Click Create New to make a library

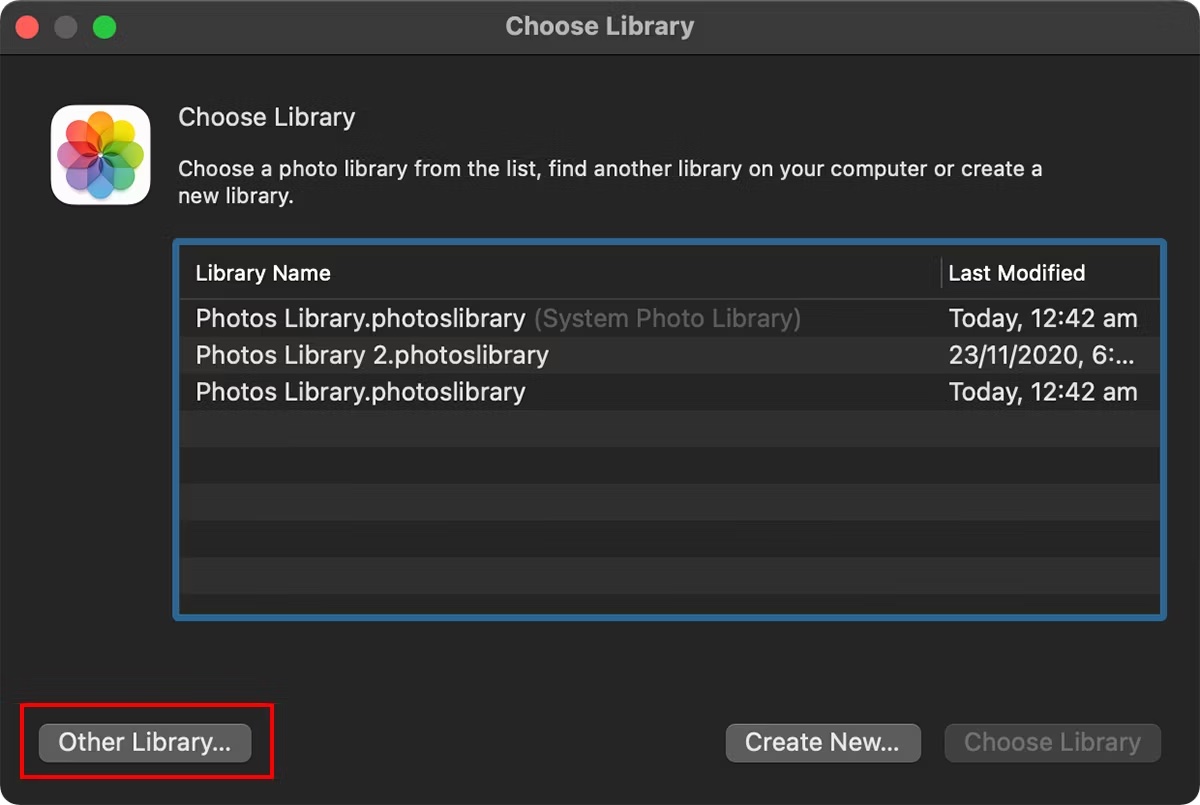(x=823, y=742)
